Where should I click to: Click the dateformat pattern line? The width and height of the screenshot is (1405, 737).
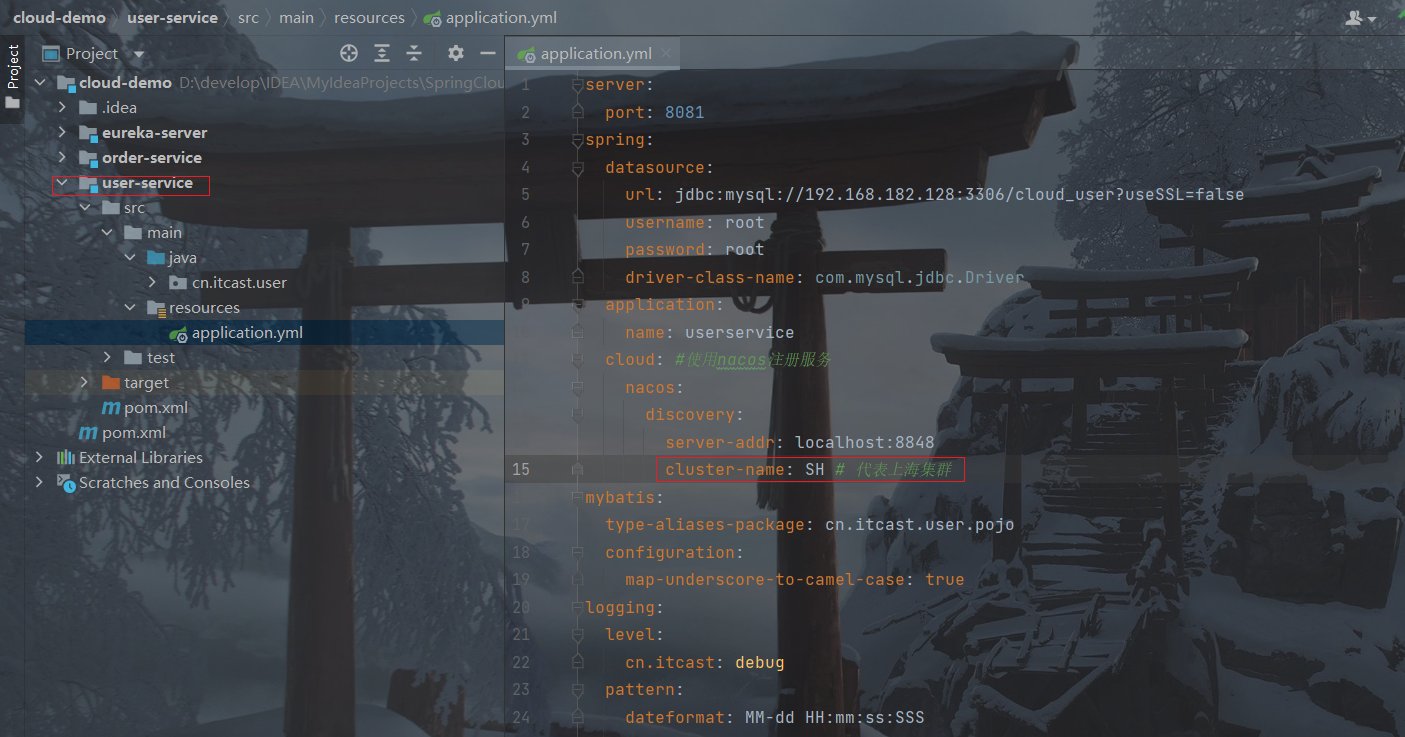pyautogui.click(x=775, y=717)
